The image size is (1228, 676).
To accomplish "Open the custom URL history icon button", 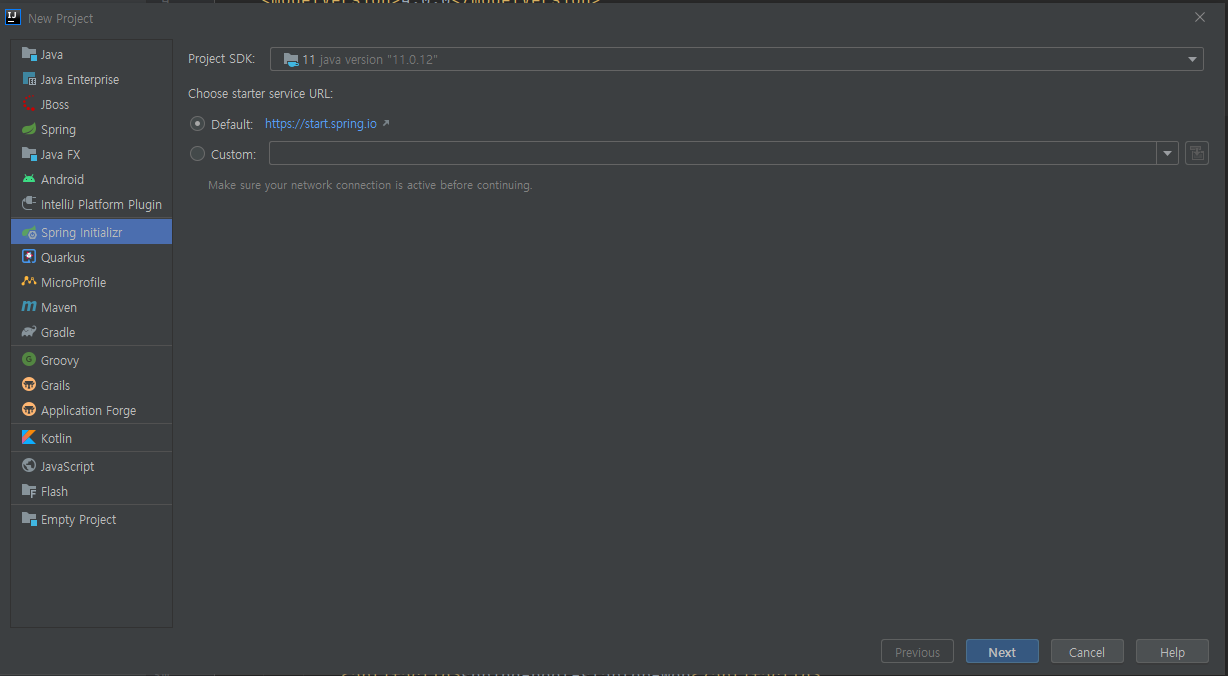I will pos(1196,153).
